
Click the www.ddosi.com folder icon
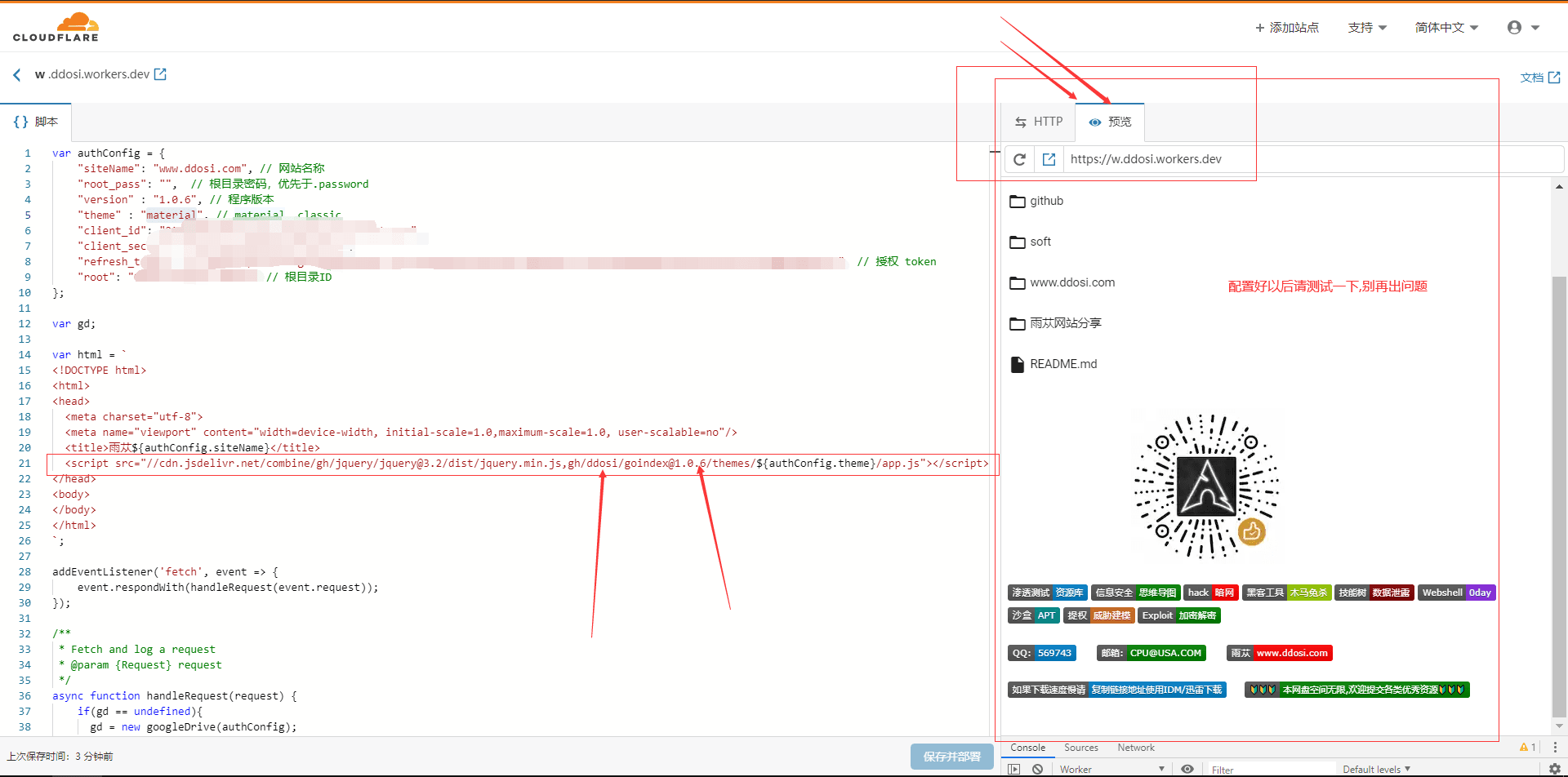tap(1018, 282)
